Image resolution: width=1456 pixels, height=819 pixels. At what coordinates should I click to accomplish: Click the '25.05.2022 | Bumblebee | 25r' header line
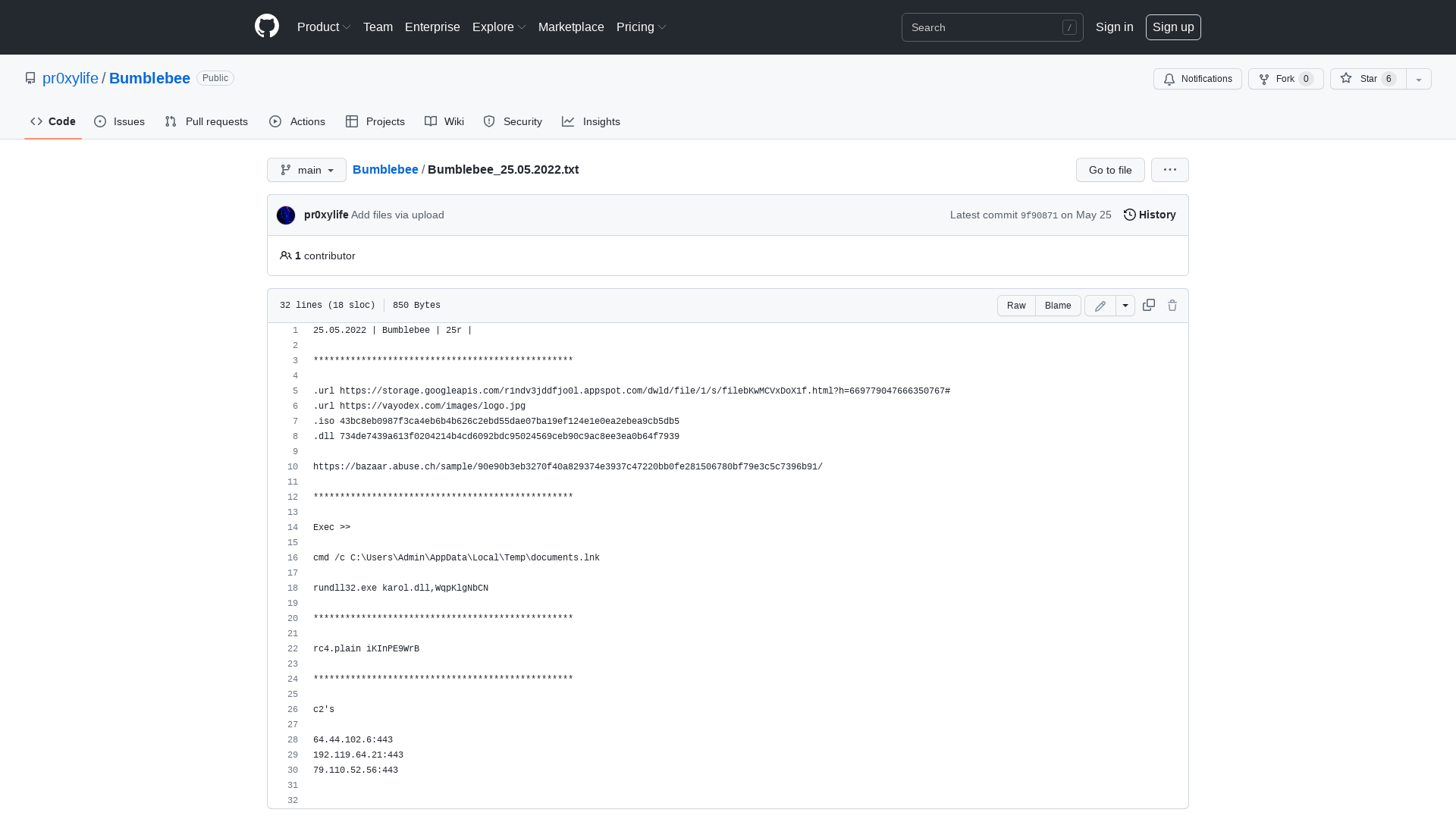coord(393,331)
